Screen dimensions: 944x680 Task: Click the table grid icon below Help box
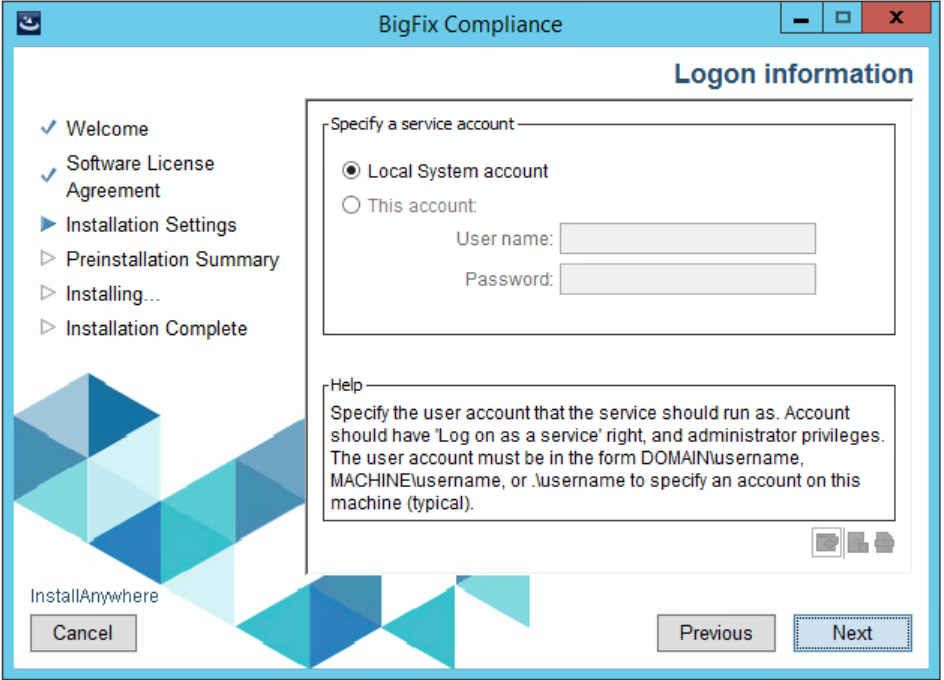click(x=858, y=542)
